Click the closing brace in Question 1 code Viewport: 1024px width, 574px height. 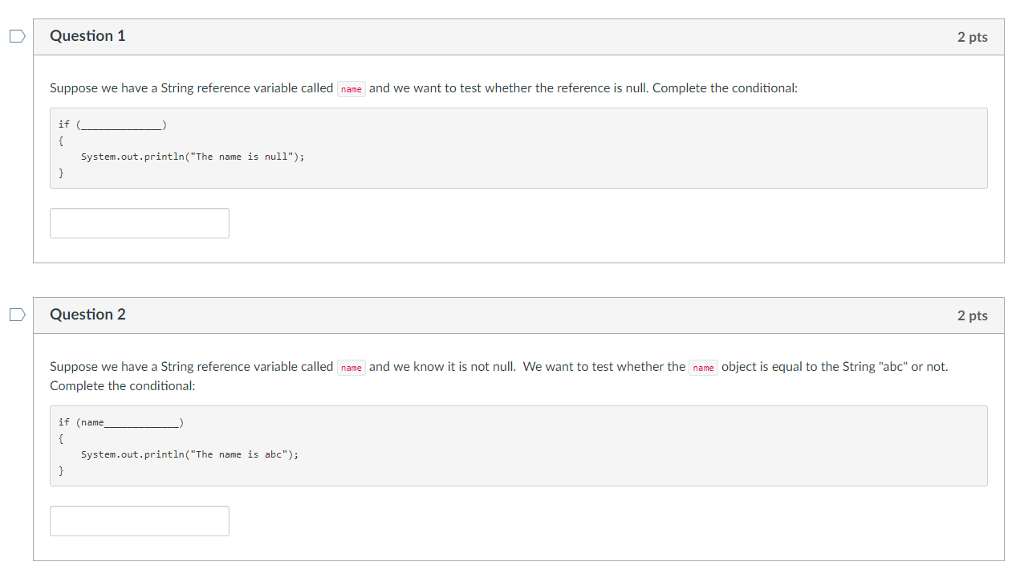click(x=61, y=173)
